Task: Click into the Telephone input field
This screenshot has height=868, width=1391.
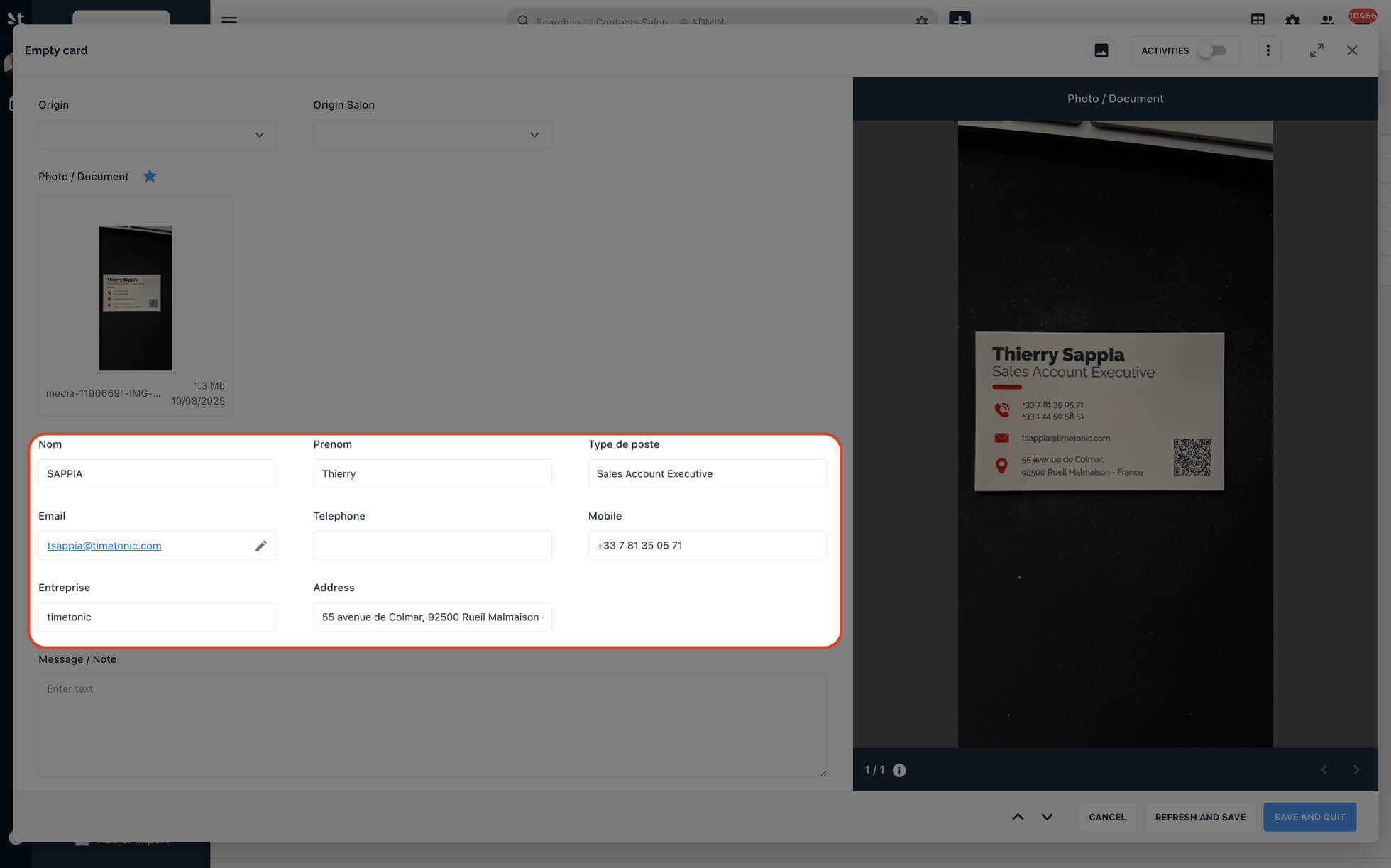Action: pyautogui.click(x=431, y=546)
